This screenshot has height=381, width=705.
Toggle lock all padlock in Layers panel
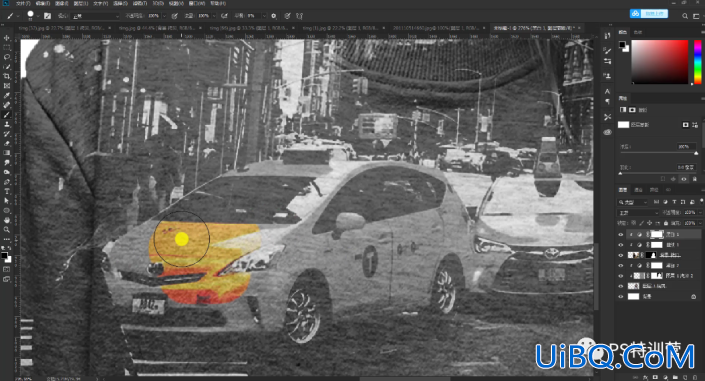(x=665, y=223)
